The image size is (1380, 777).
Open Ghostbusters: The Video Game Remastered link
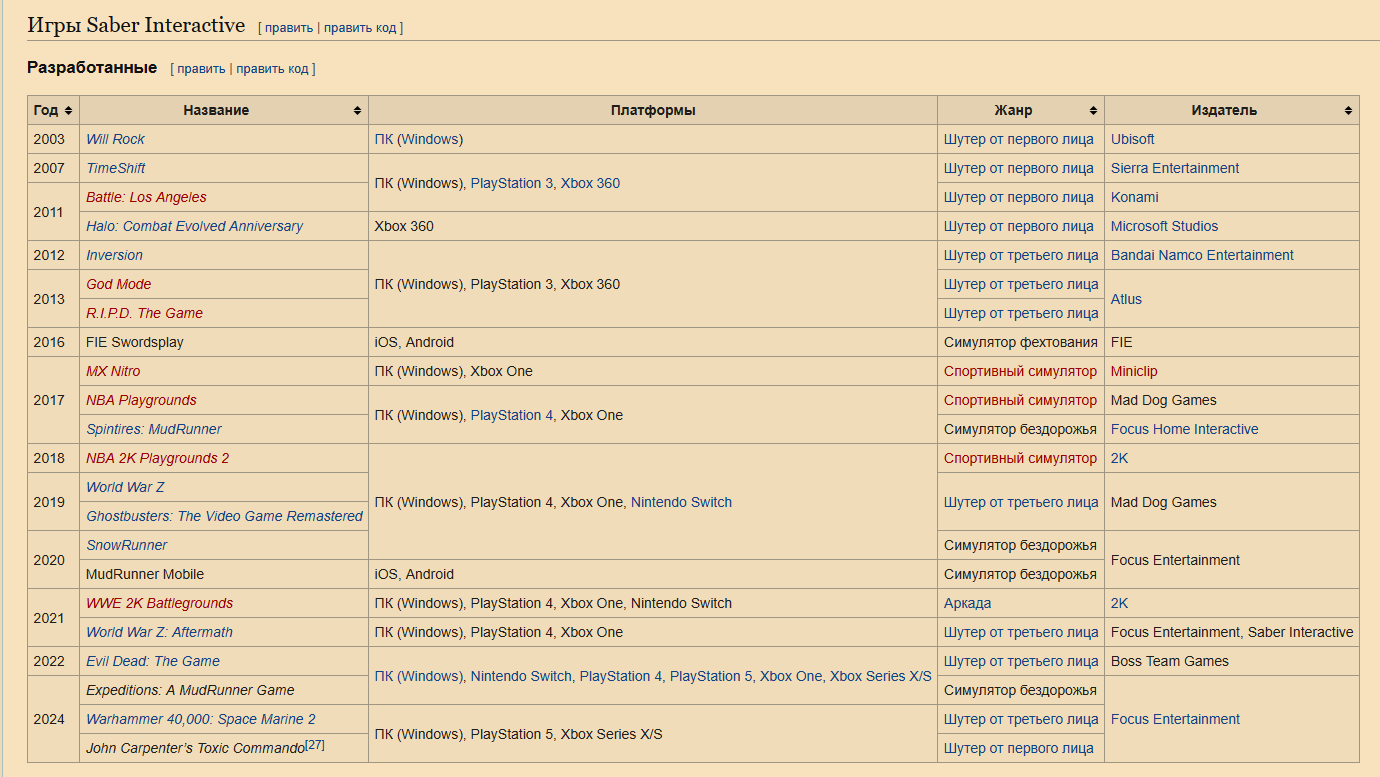(x=224, y=516)
